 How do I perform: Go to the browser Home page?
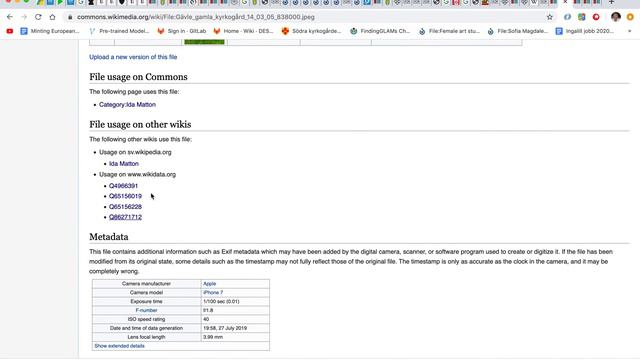click(x=52, y=17)
